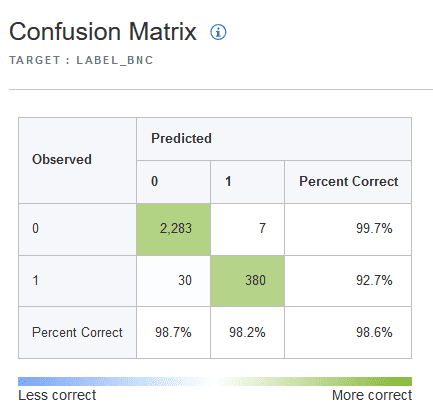Select the 2,283 true negatives cell
Screen dimensions: 433x419
[173, 229]
